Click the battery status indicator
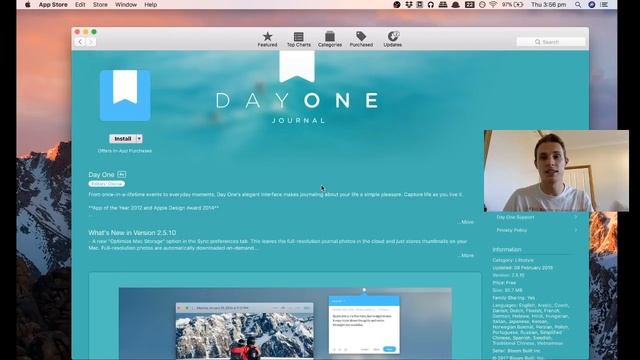 [513, 4]
